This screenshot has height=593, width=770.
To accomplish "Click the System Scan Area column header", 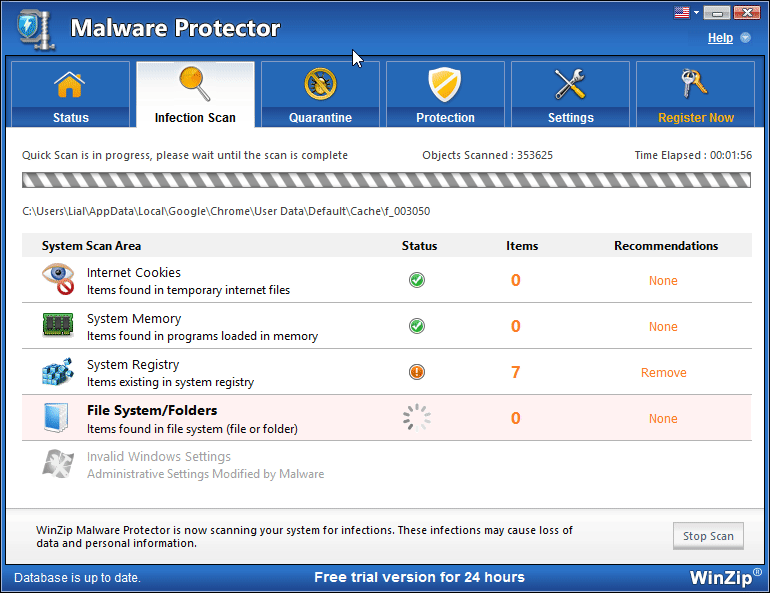I will click(x=91, y=246).
